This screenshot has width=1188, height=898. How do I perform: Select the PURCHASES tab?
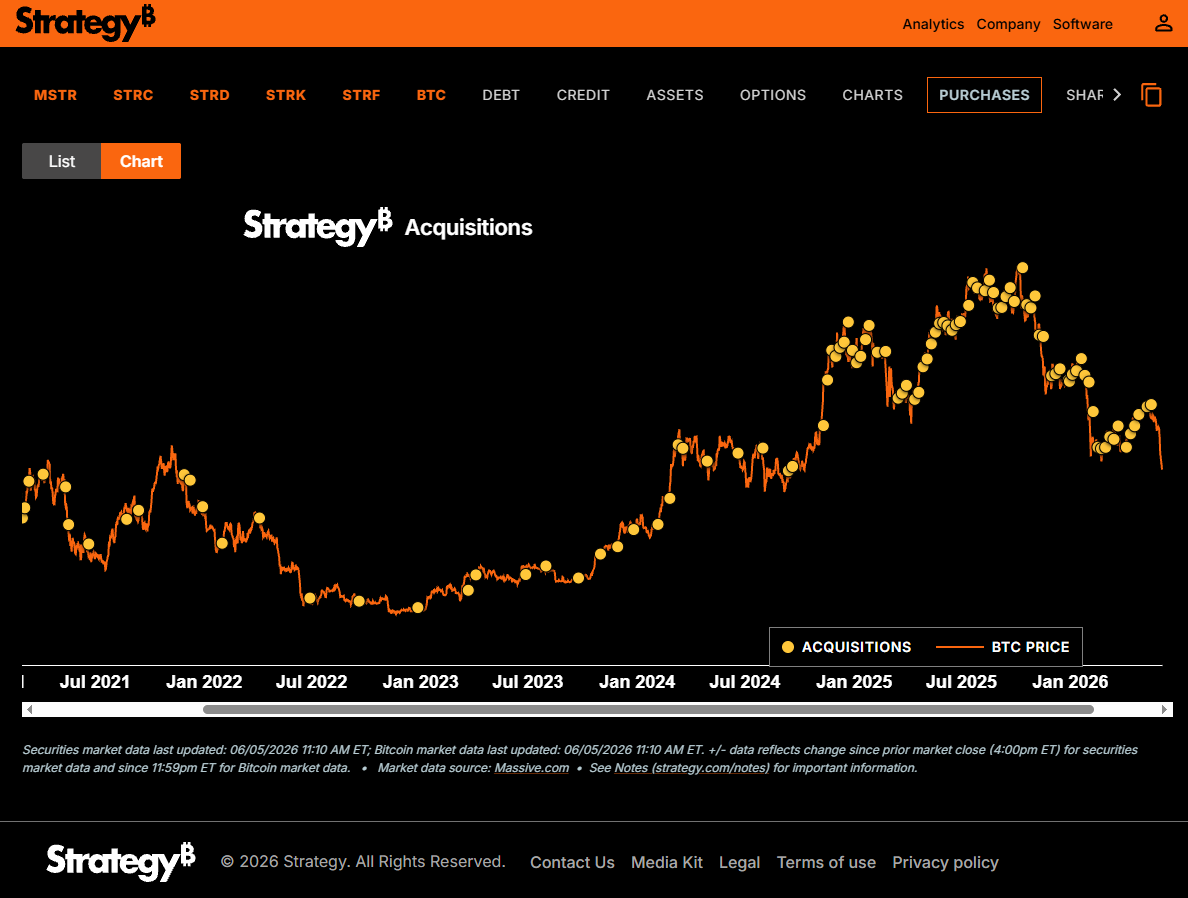click(984, 95)
